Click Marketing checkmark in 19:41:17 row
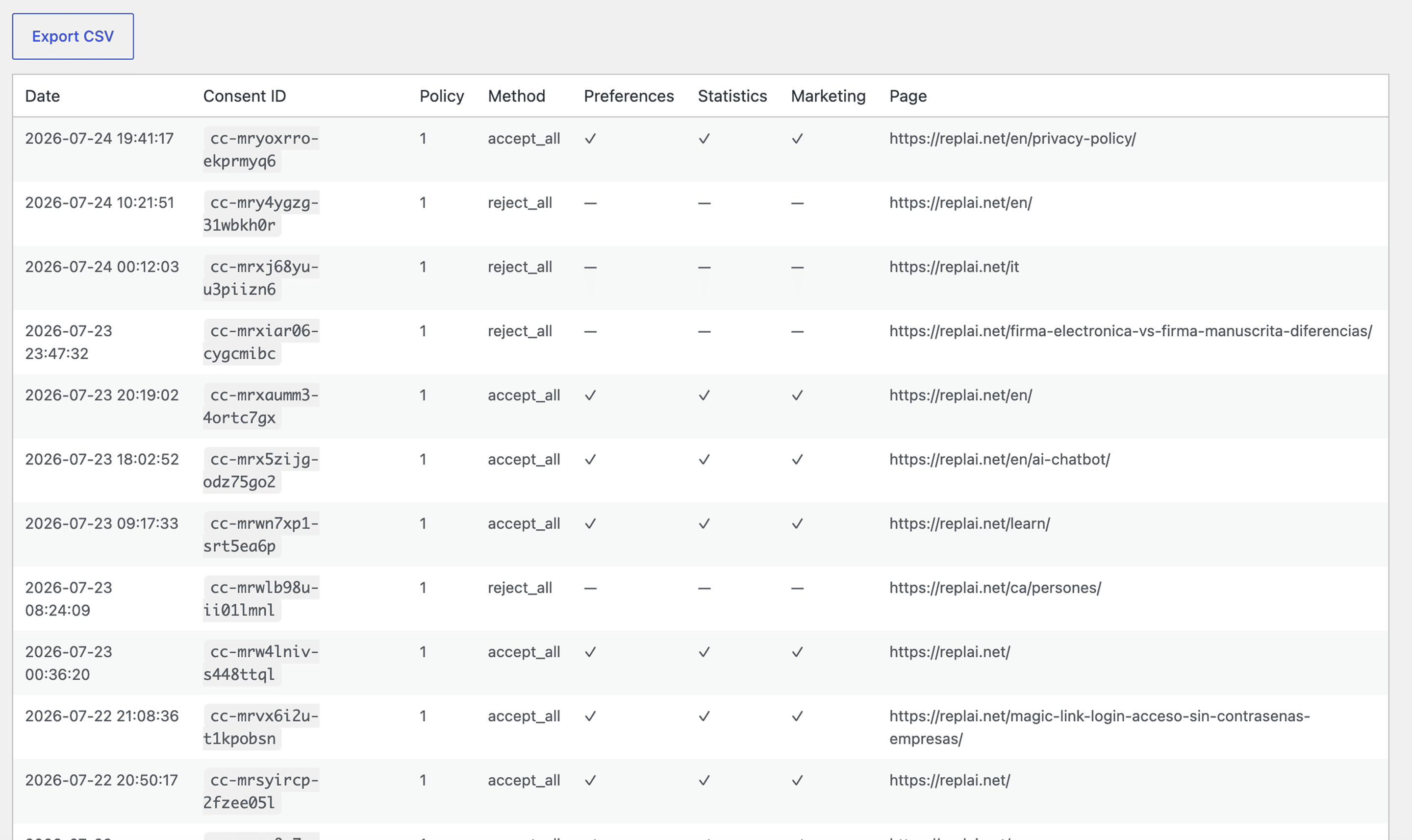Viewport: 1412px width, 840px height. click(x=797, y=139)
